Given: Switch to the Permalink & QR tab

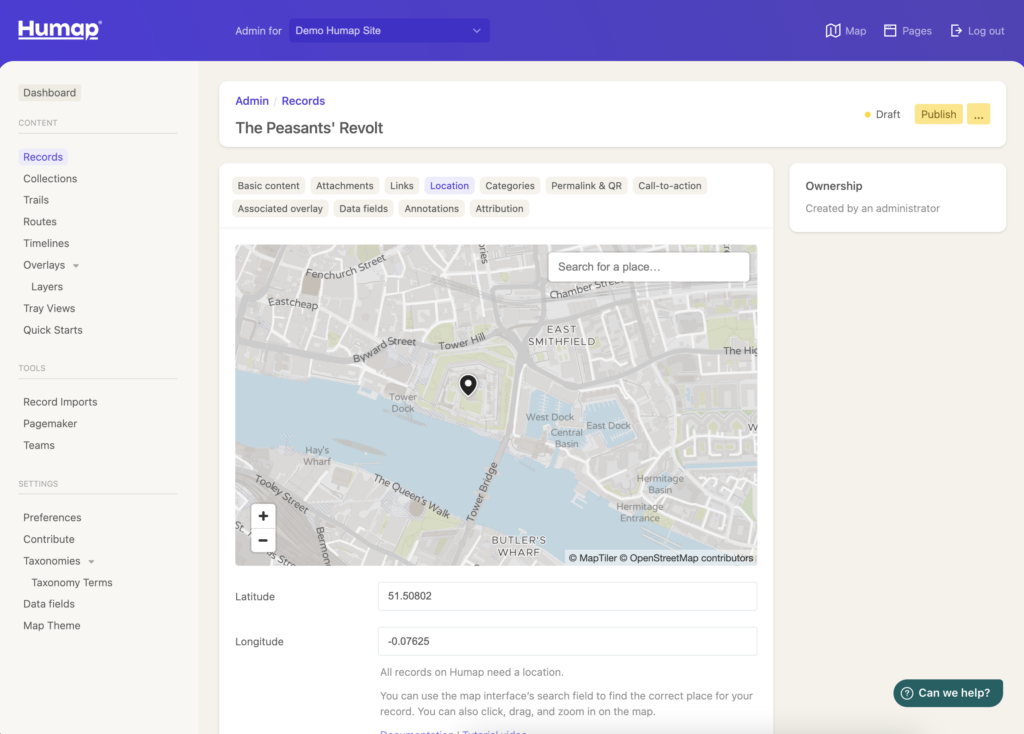Looking at the screenshot, I should (586, 186).
